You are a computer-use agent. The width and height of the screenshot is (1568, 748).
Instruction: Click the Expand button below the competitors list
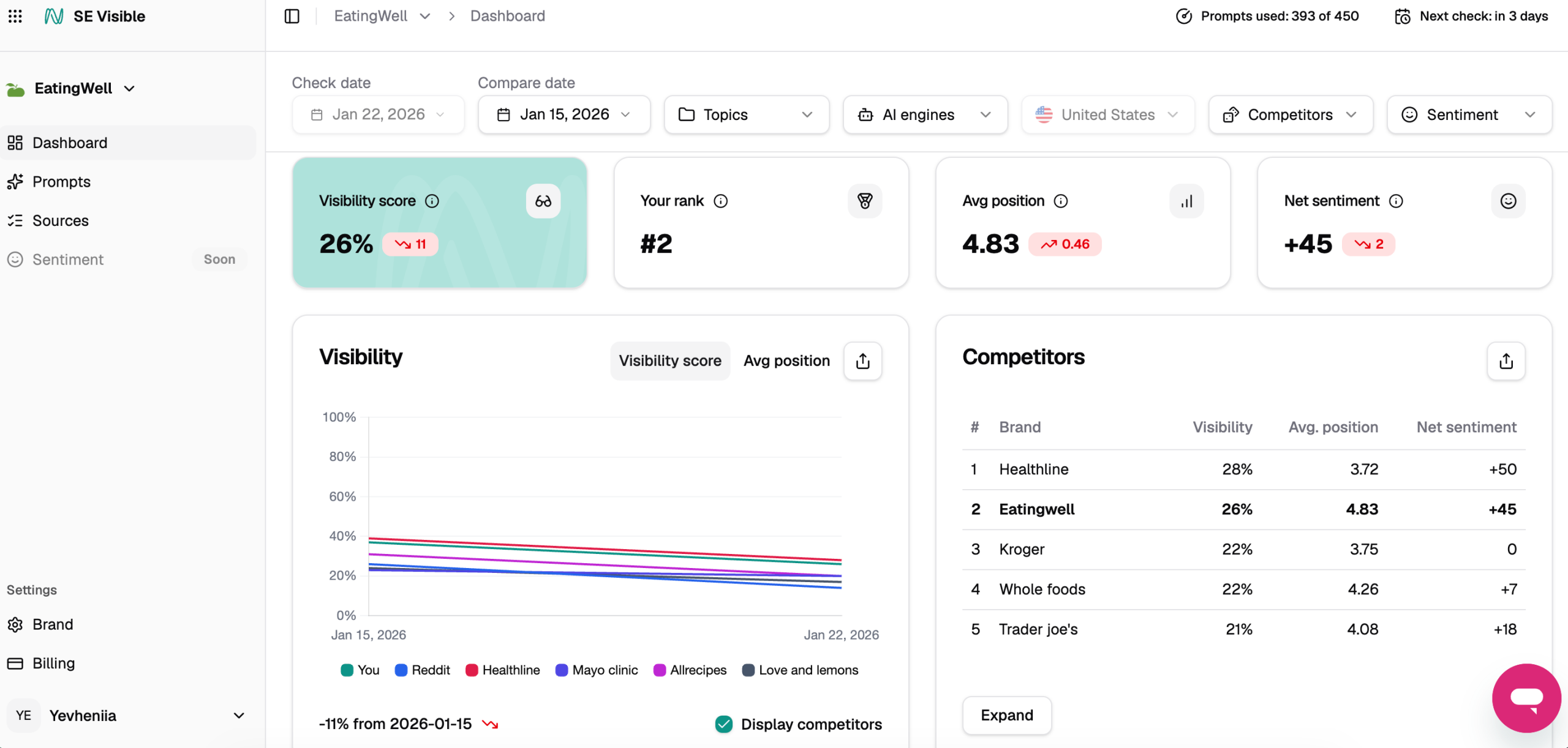(1006, 715)
